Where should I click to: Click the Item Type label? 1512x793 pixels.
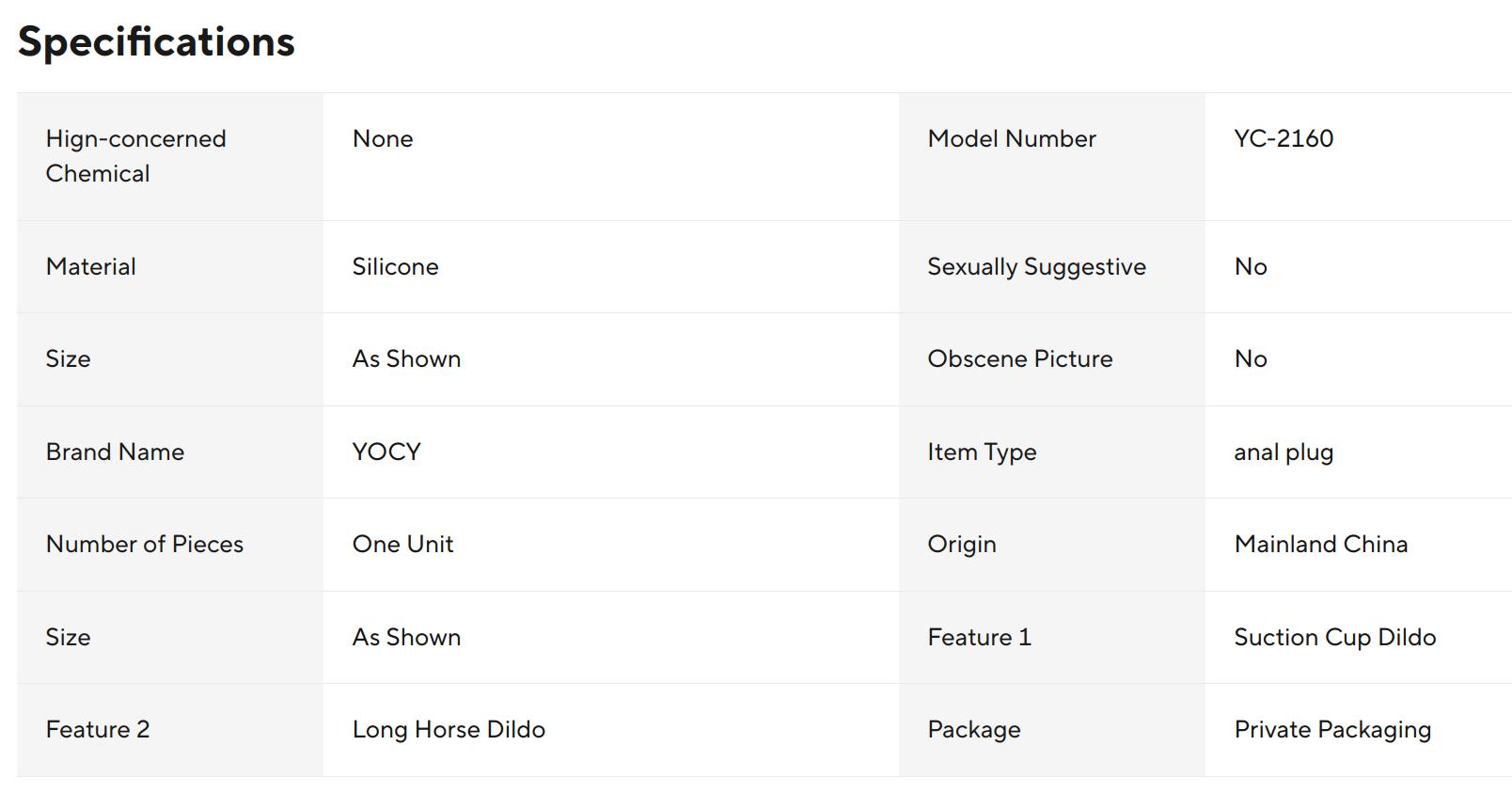point(982,452)
